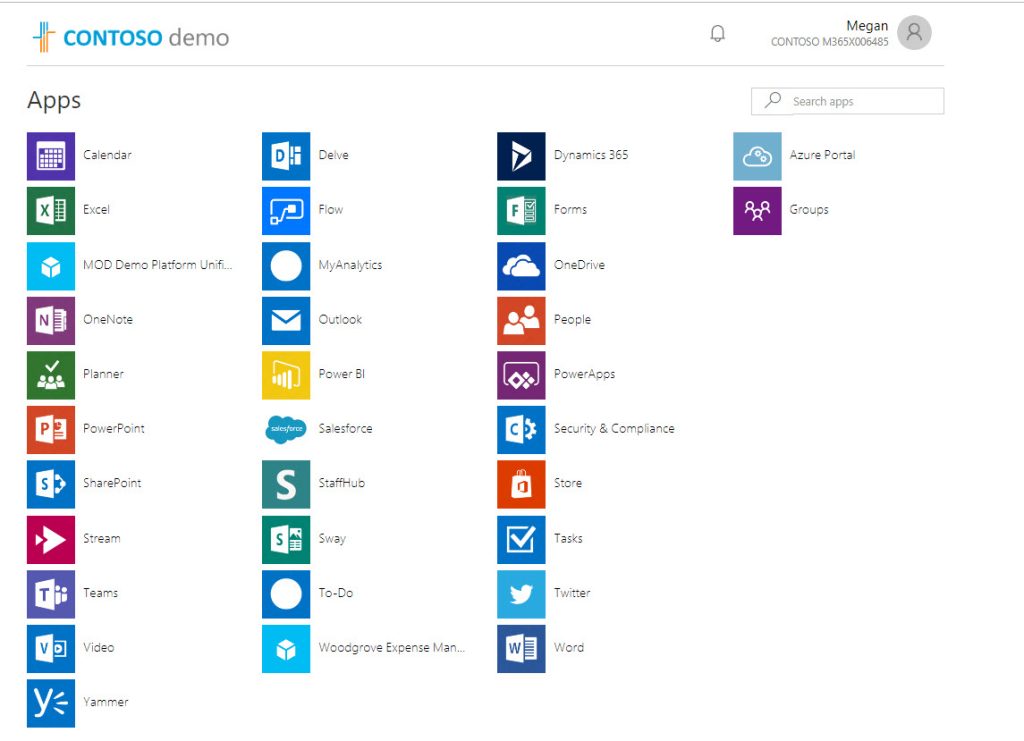Screen dimensions: 1024x741
Task: Open the Outlook app
Action: [x=285, y=320]
